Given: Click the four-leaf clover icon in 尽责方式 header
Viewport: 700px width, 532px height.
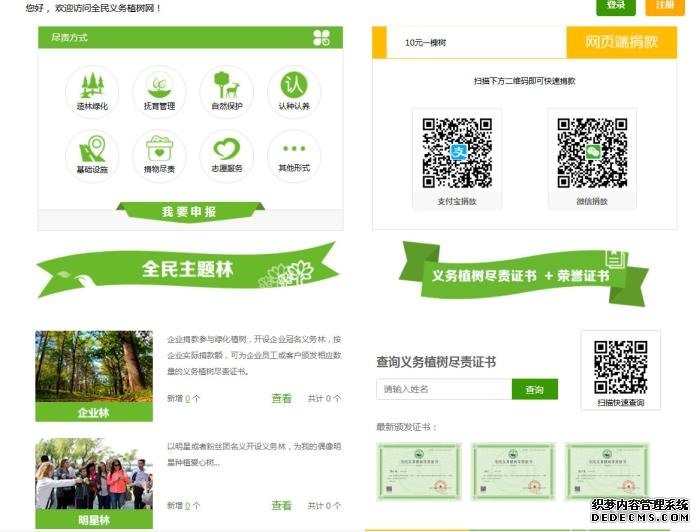Looking at the screenshot, I should [x=321, y=37].
